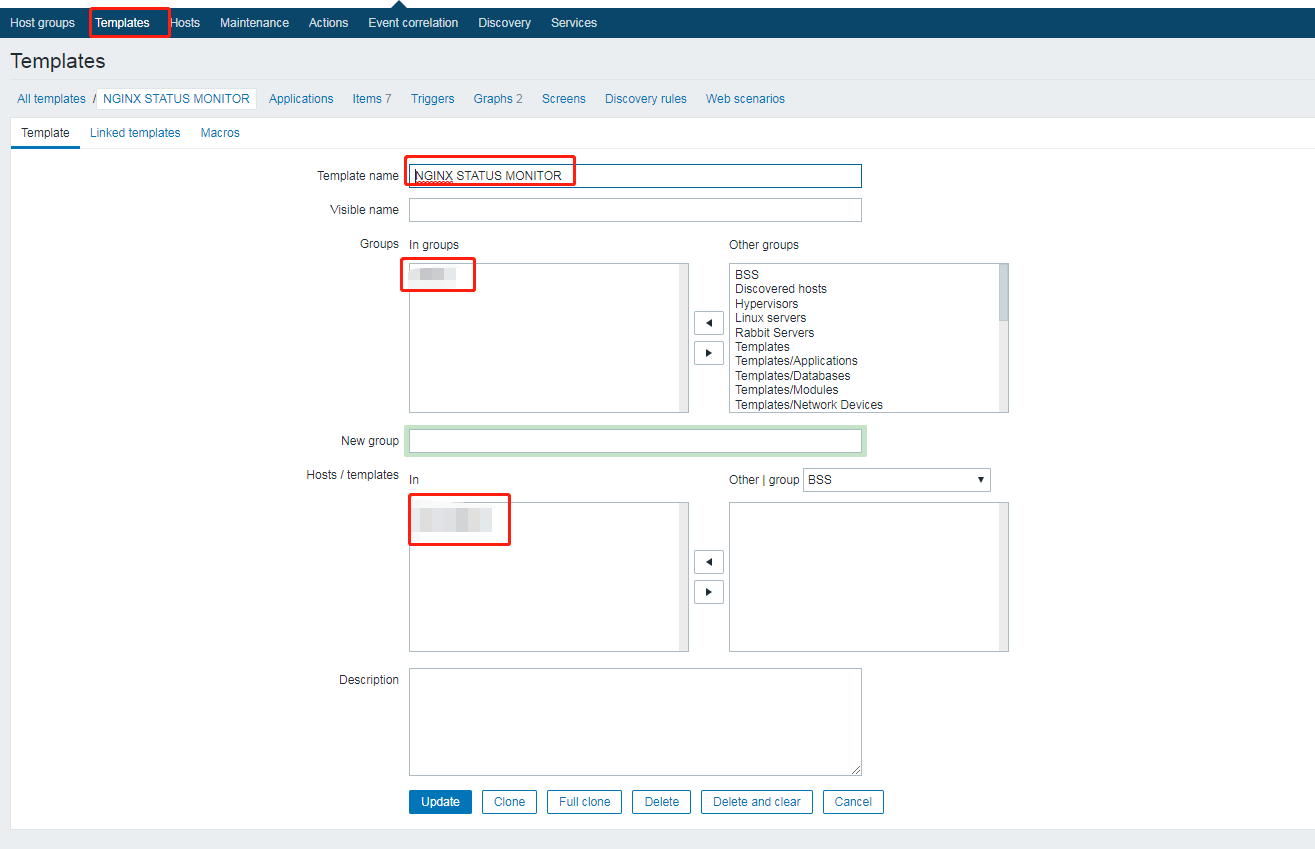
Task: Select Linux servers in Other groups
Action: [x=770, y=318]
